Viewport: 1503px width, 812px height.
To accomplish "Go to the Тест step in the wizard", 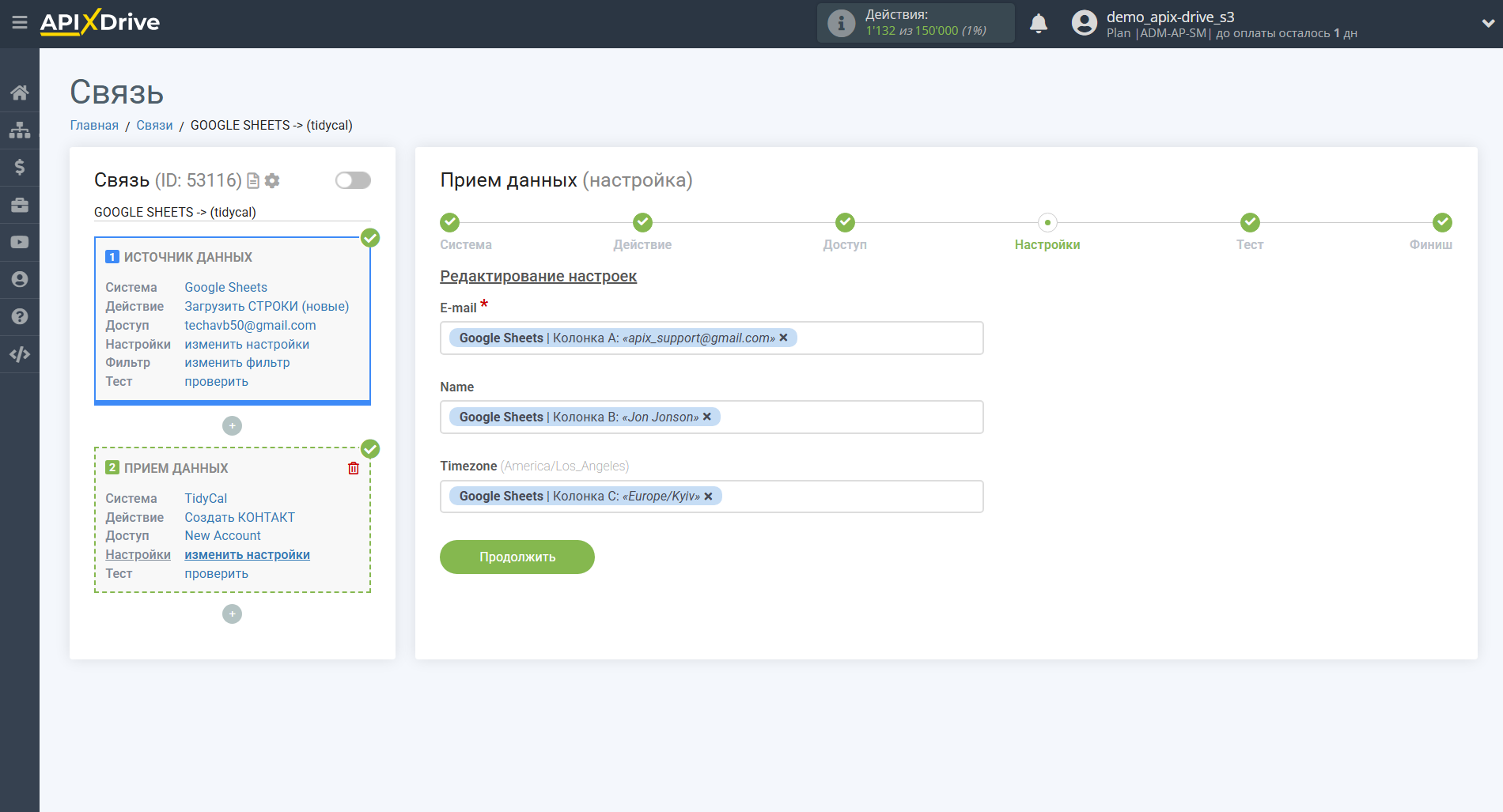I will pyautogui.click(x=1249, y=223).
